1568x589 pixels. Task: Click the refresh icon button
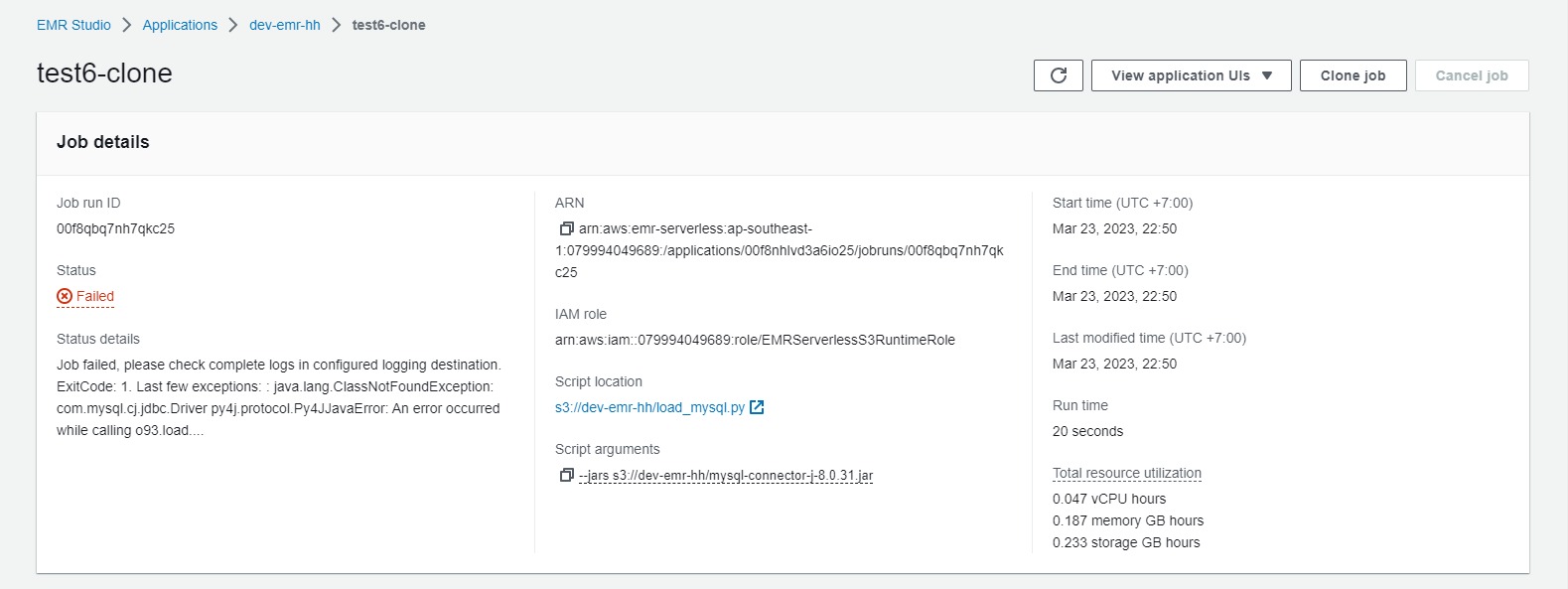tap(1059, 75)
